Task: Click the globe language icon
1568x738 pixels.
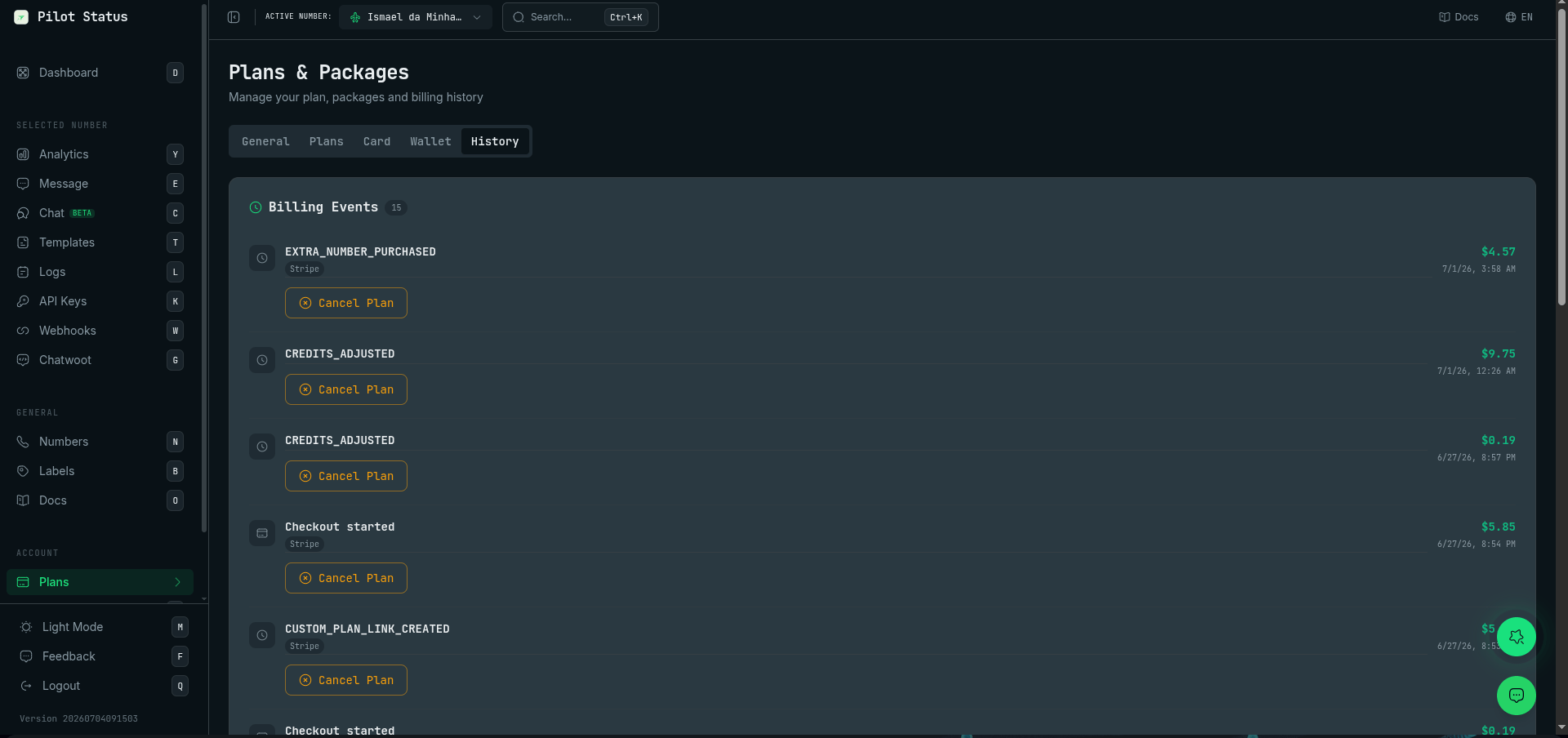Action: click(x=1511, y=17)
